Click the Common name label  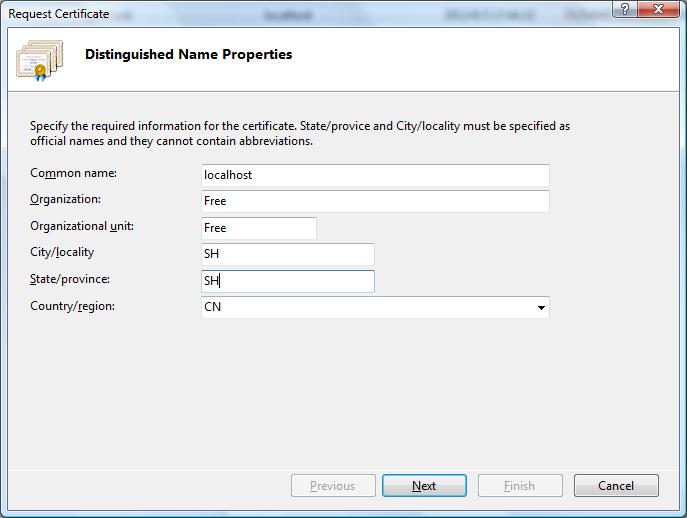73,173
